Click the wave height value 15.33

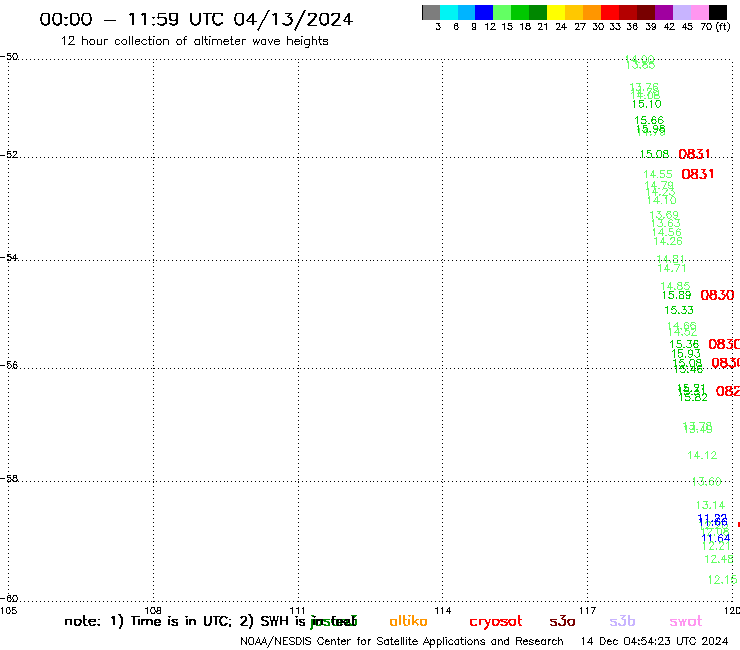[x=679, y=310]
